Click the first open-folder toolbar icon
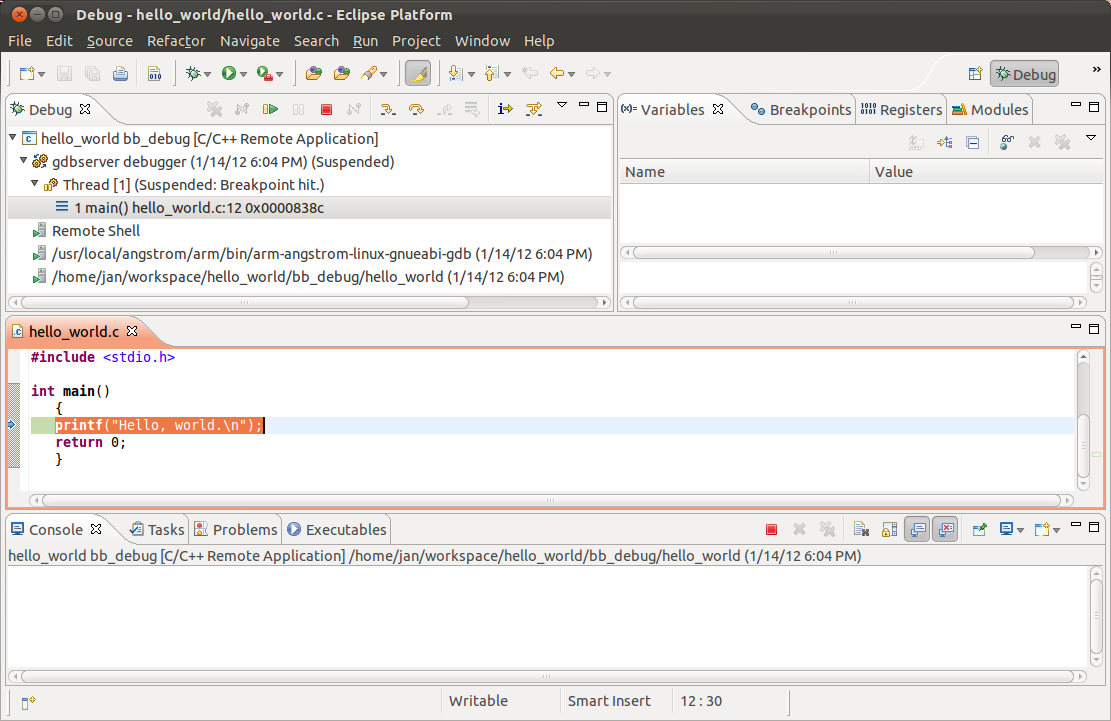The height and width of the screenshot is (721, 1111). point(314,73)
